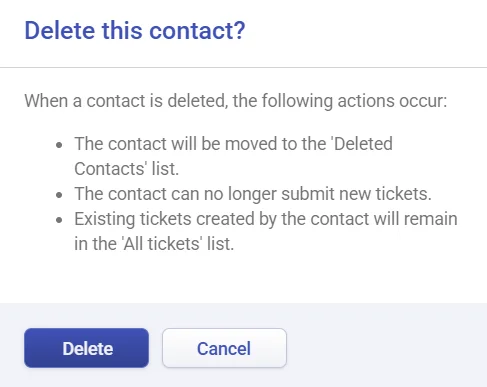Click the 'no longer submit new tickets' line
The width and height of the screenshot is (487, 387).
(253, 194)
